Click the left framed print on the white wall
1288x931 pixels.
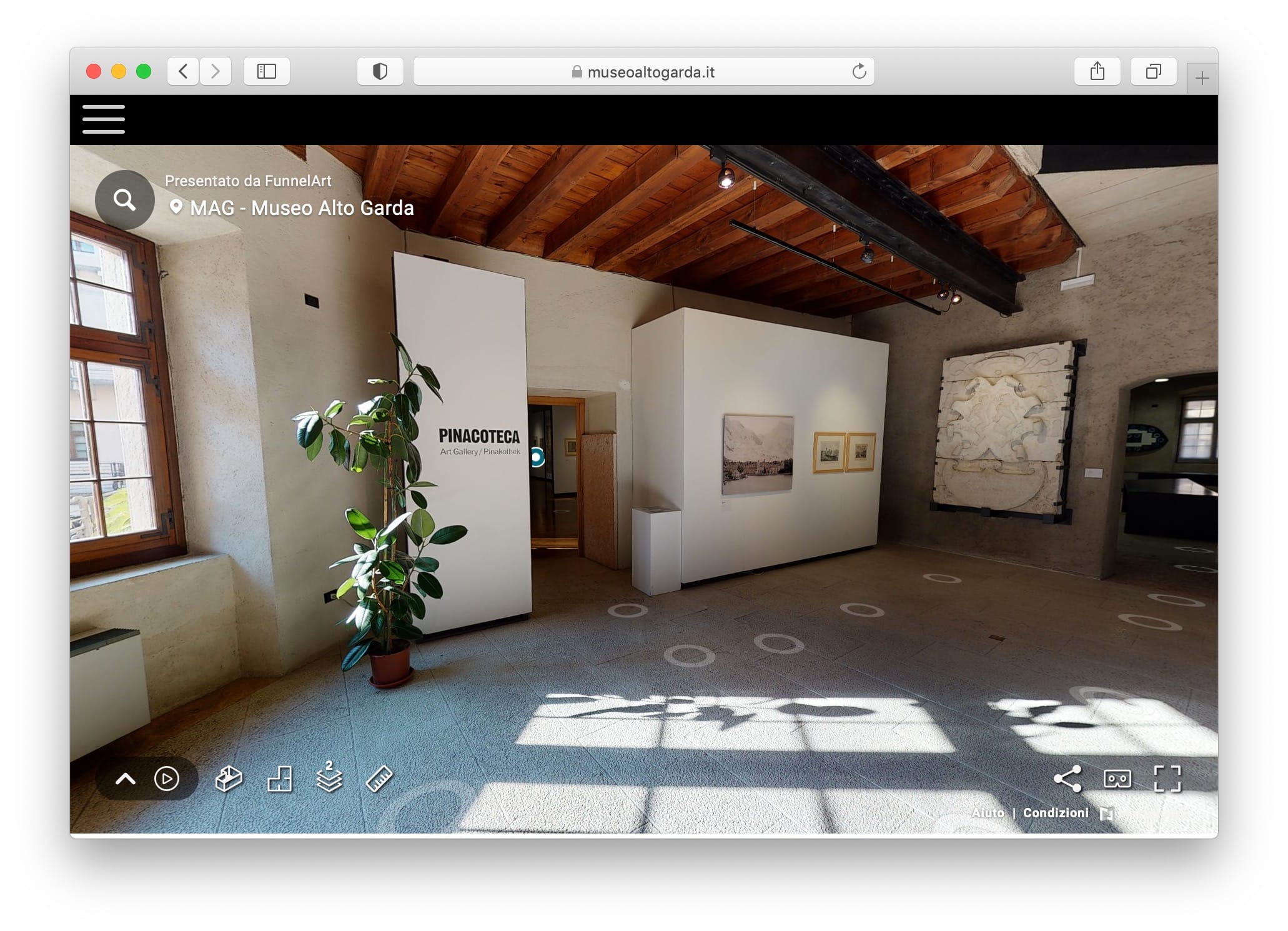(830, 453)
